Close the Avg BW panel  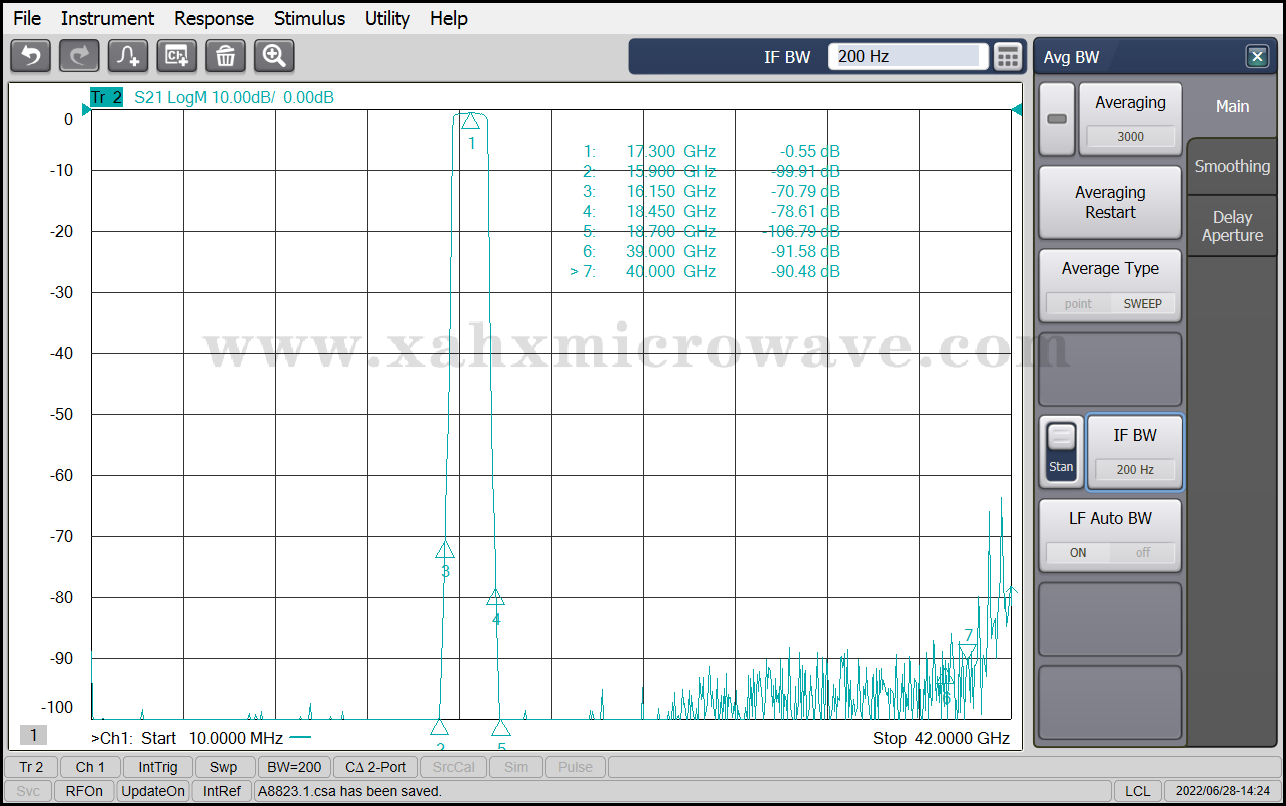point(1257,57)
